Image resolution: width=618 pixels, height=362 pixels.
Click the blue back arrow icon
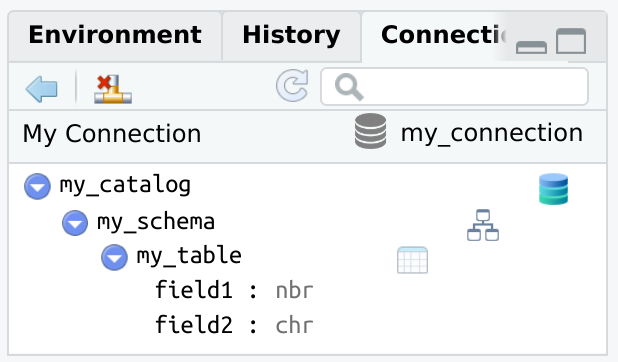coord(41,89)
